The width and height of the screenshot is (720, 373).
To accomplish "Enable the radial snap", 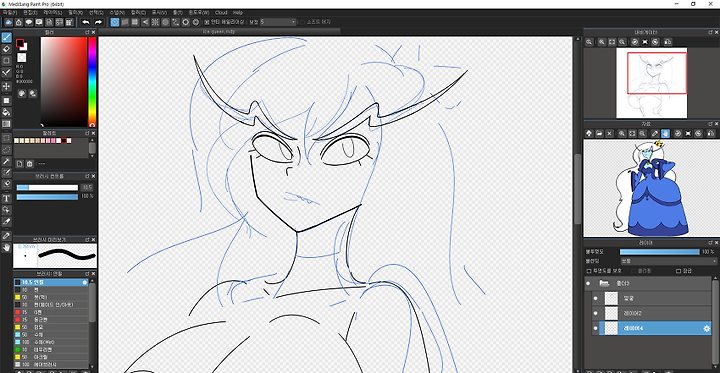I will 155,22.
